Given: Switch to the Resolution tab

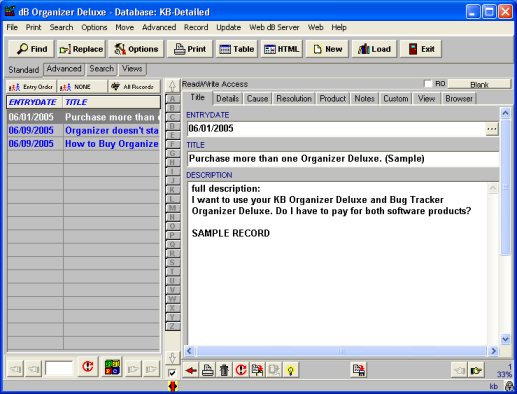Looking at the screenshot, I should pos(294,99).
